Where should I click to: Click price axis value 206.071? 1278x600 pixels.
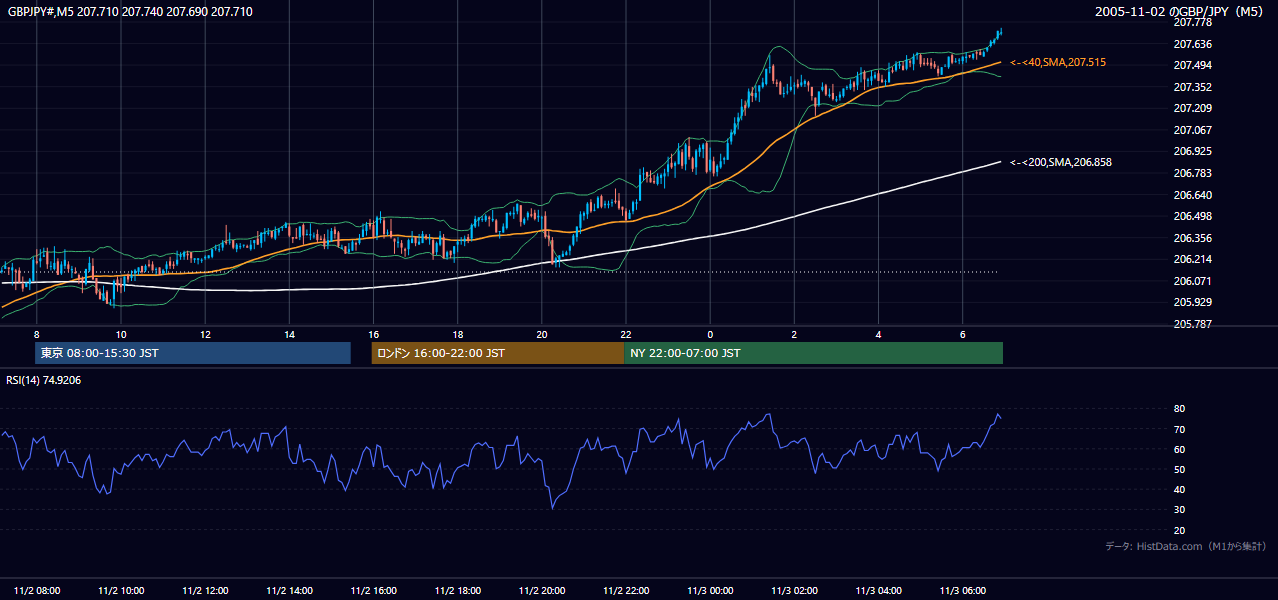click(x=1192, y=281)
